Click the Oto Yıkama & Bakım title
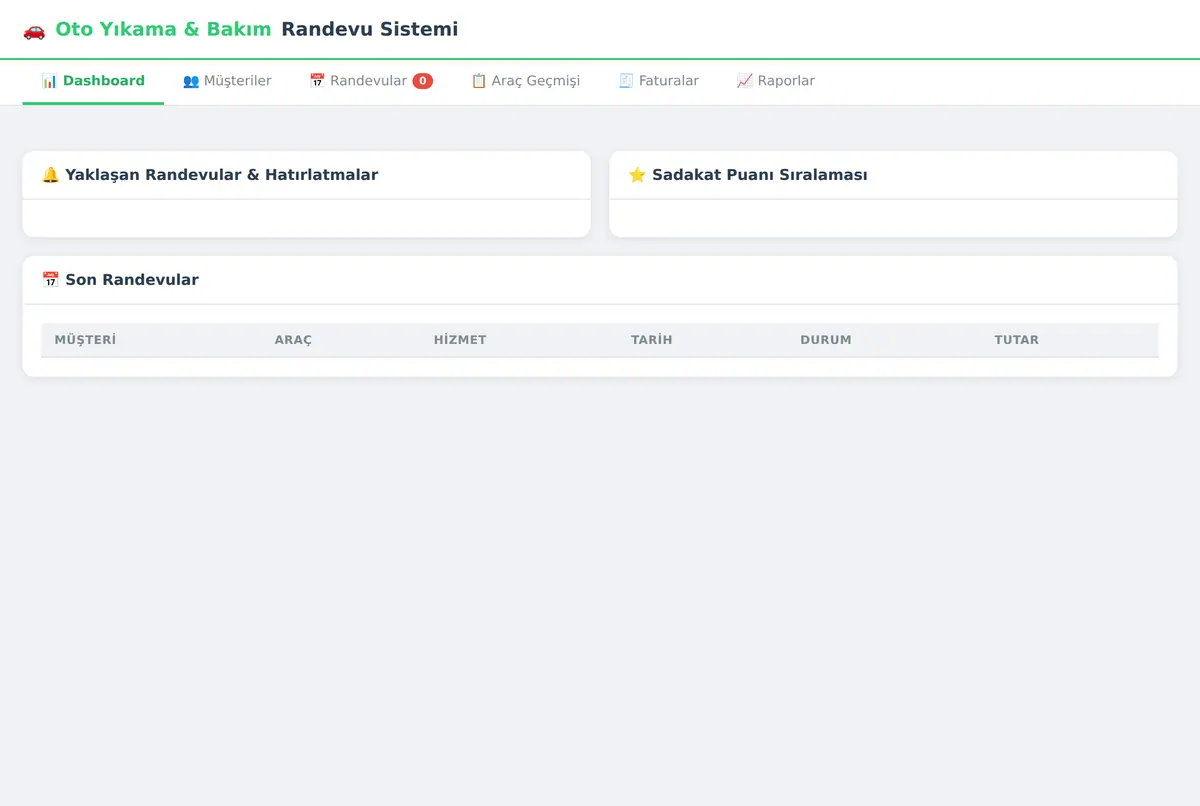1200x806 pixels. (163, 30)
